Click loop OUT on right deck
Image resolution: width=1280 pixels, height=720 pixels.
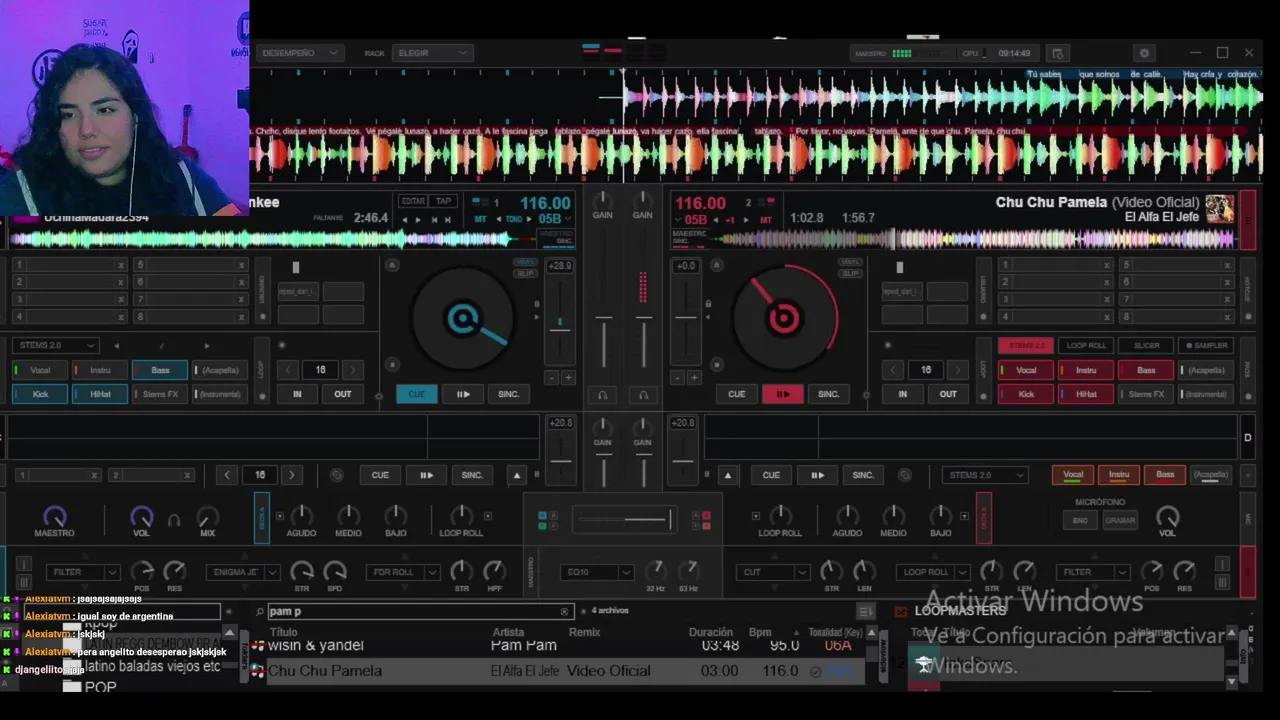(x=948, y=394)
